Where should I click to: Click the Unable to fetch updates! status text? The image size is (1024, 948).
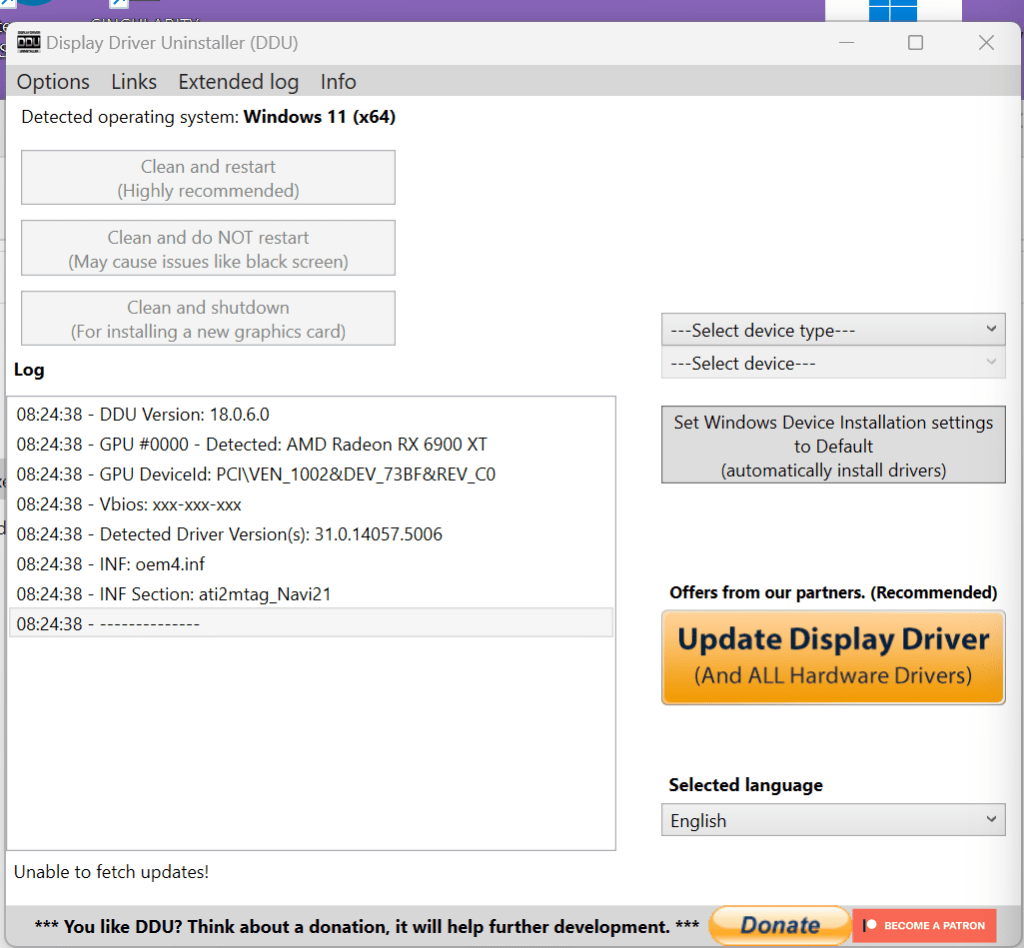click(111, 872)
